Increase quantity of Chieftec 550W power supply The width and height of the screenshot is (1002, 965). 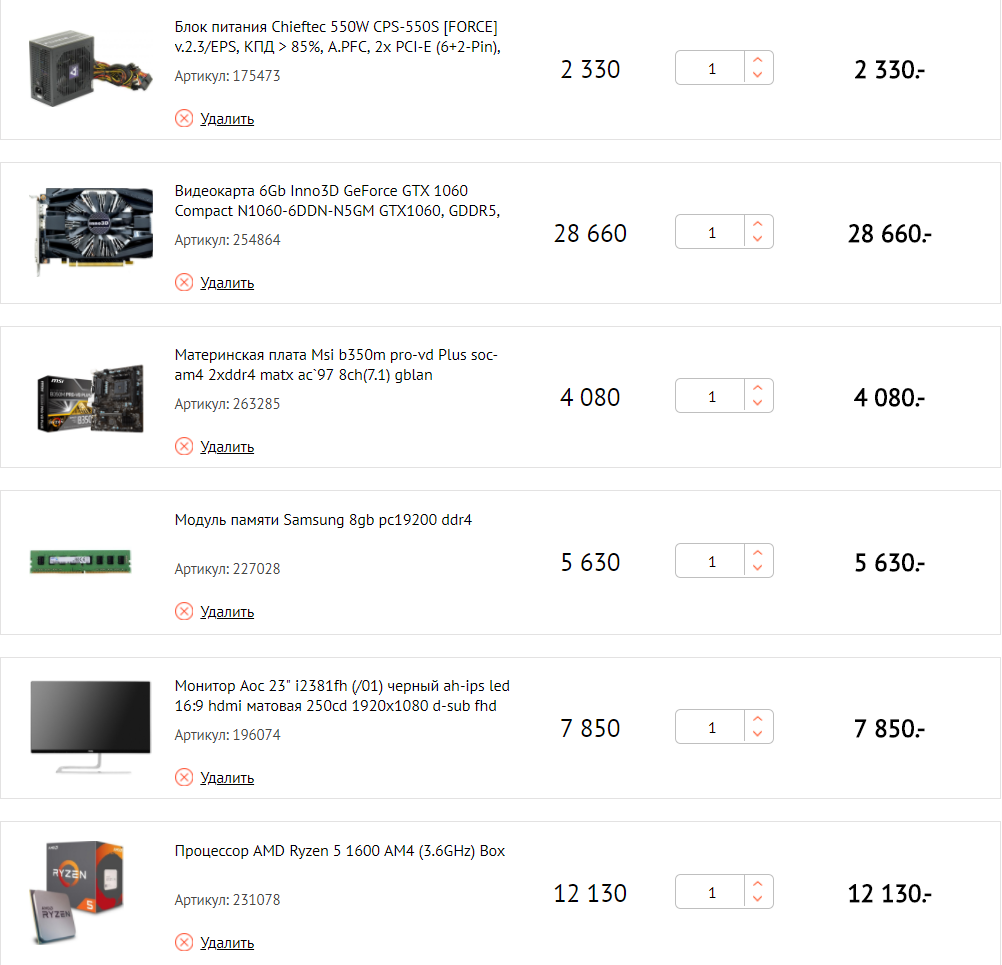(758, 59)
